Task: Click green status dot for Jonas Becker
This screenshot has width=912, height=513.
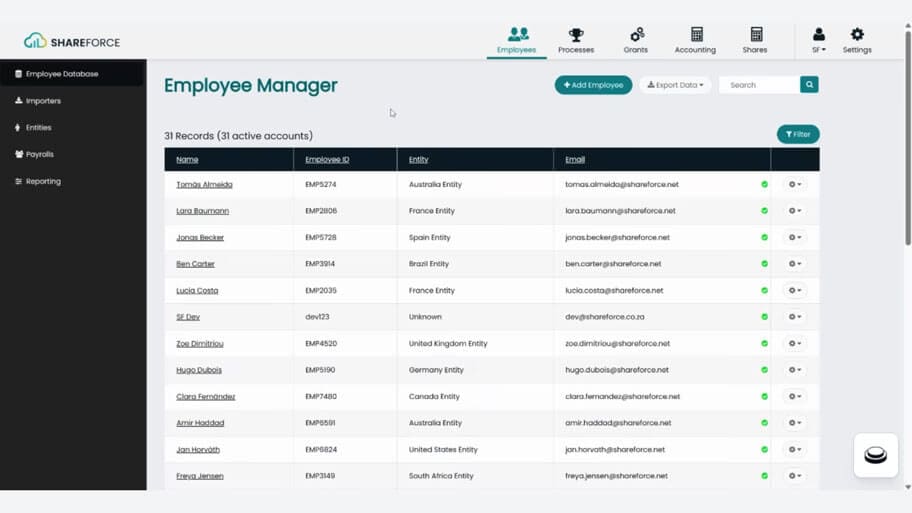Action: point(764,237)
